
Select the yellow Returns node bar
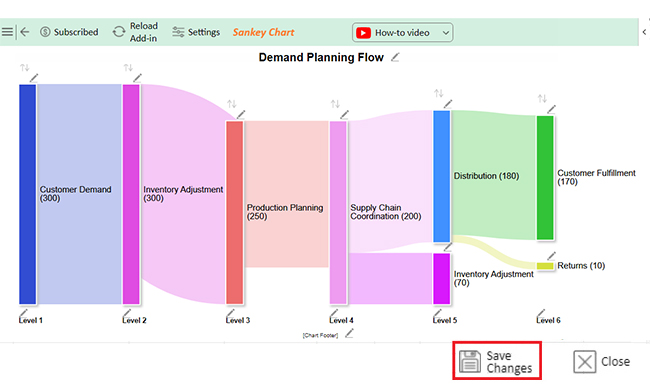pyautogui.click(x=545, y=266)
